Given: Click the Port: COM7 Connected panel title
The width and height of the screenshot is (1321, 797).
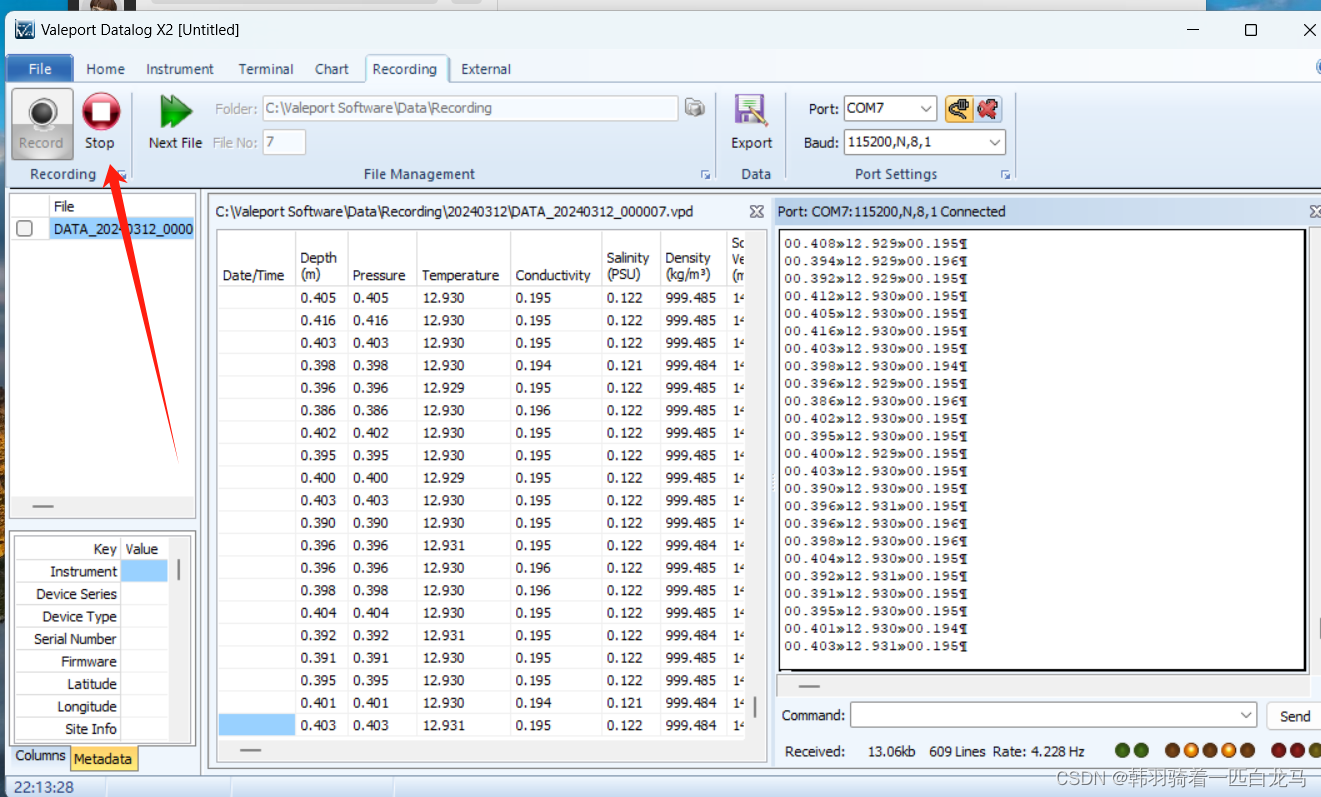Looking at the screenshot, I should (x=891, y=212).
